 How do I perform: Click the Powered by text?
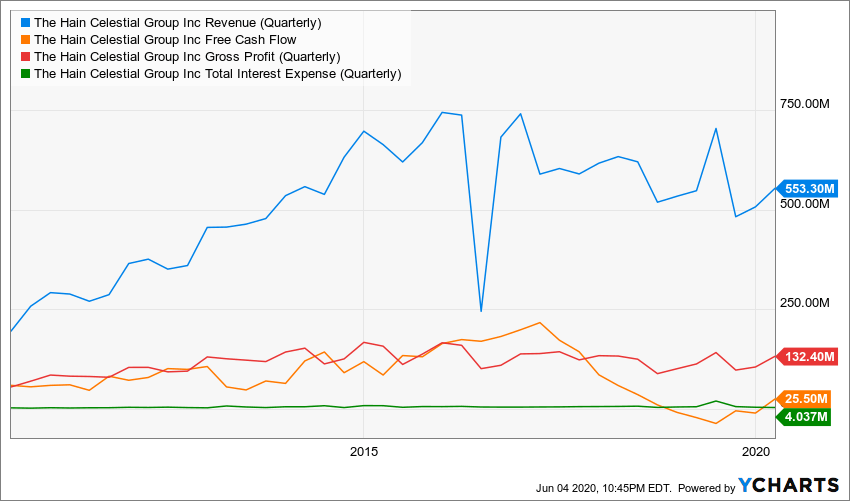coord(706,488)
